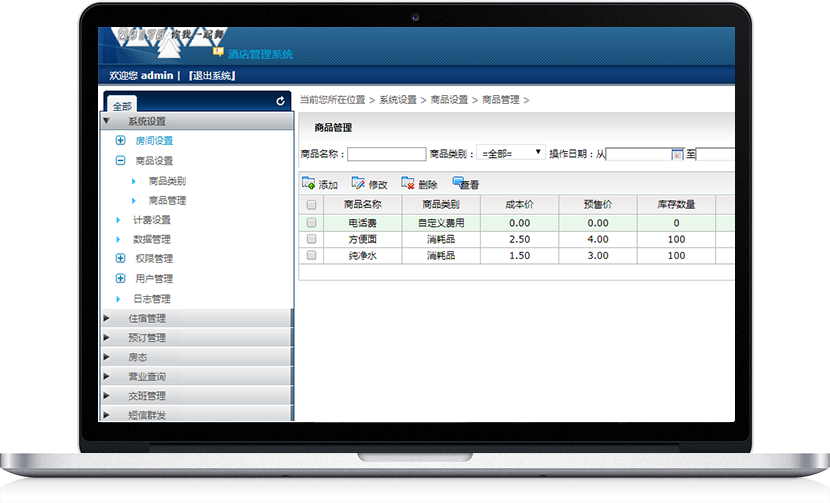
Task: Expand the 住宿管理 sidebar section
Action: coord(146,318)
